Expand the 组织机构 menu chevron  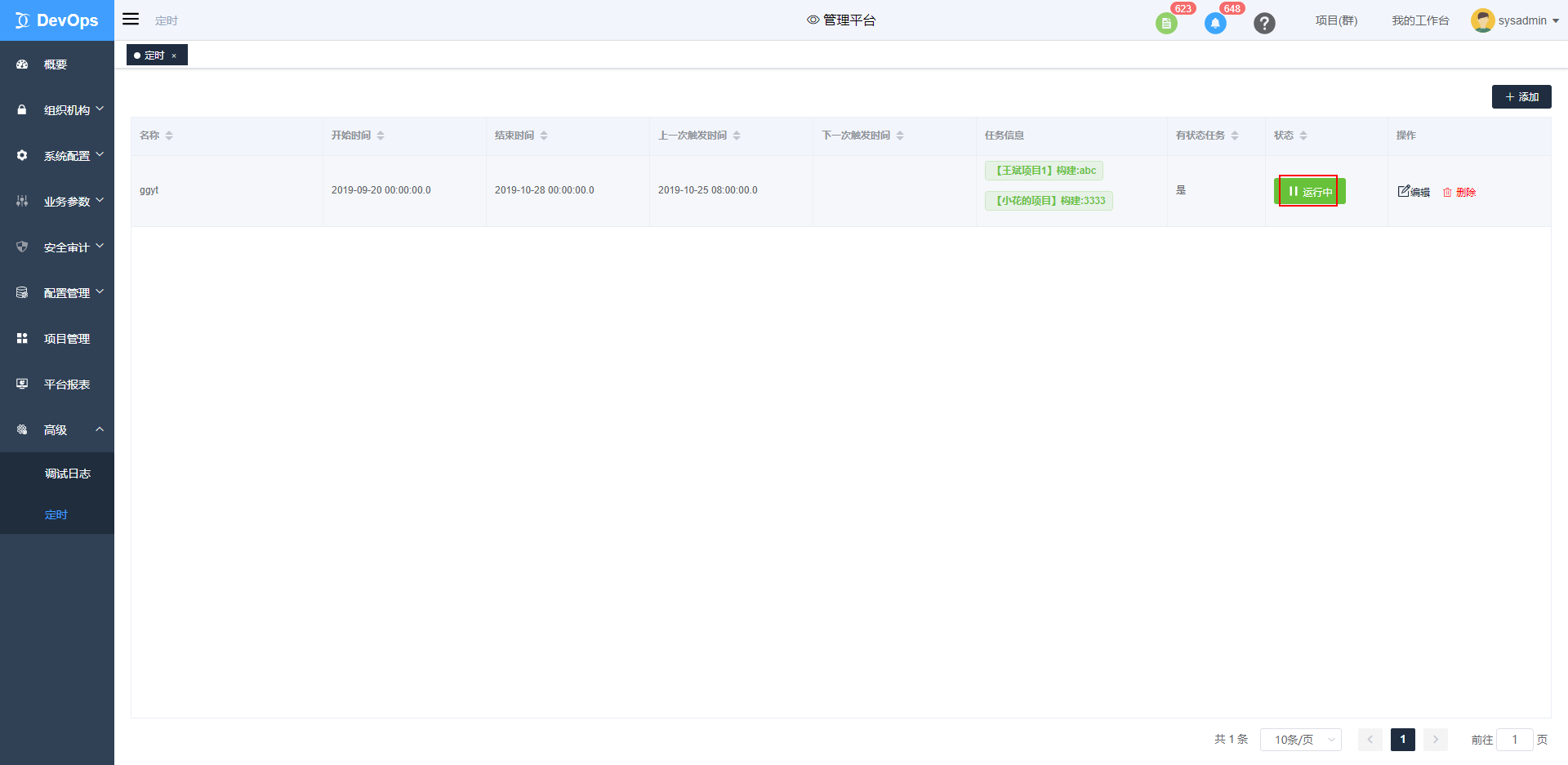pos(100,108)
